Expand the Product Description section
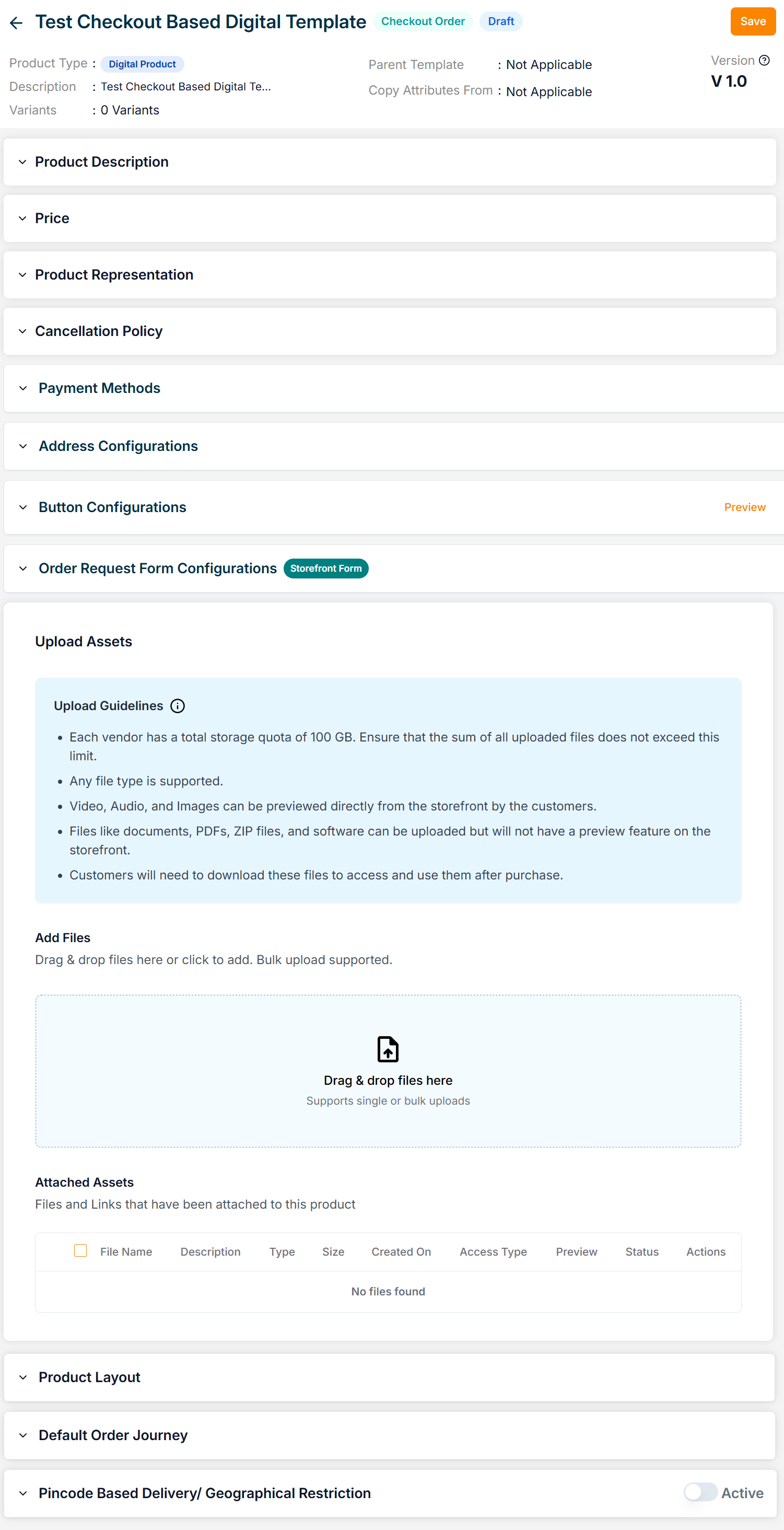This screenshot has height=1530, width=784. click(x=101, y=162)
